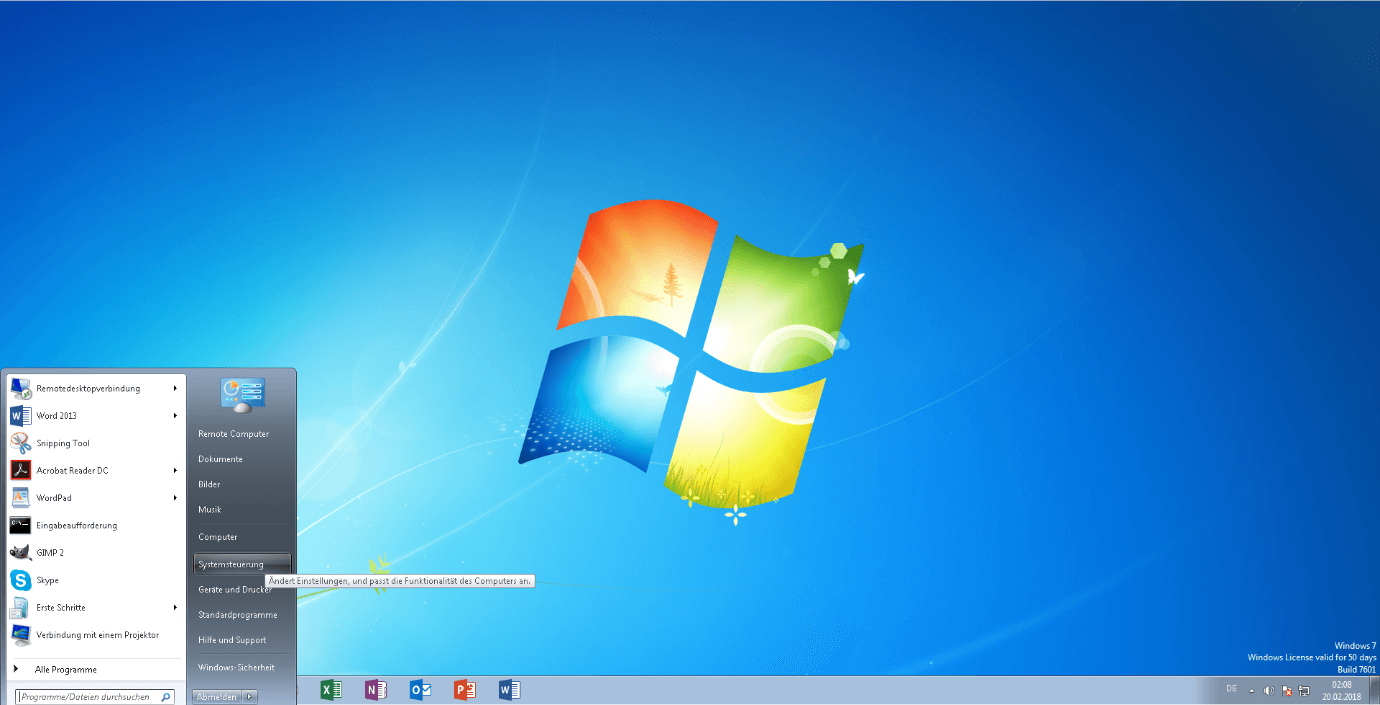Open the arrow next to Abmelden

coord(250,697)
